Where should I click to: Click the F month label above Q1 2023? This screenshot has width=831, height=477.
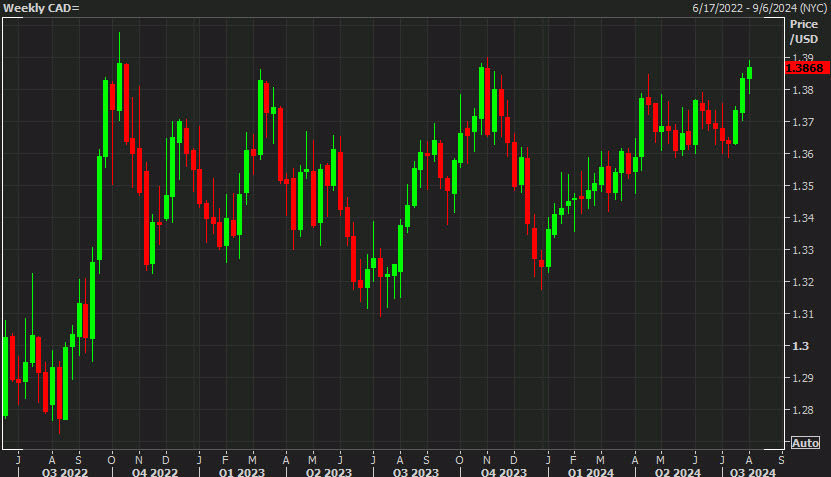(225, 460)
